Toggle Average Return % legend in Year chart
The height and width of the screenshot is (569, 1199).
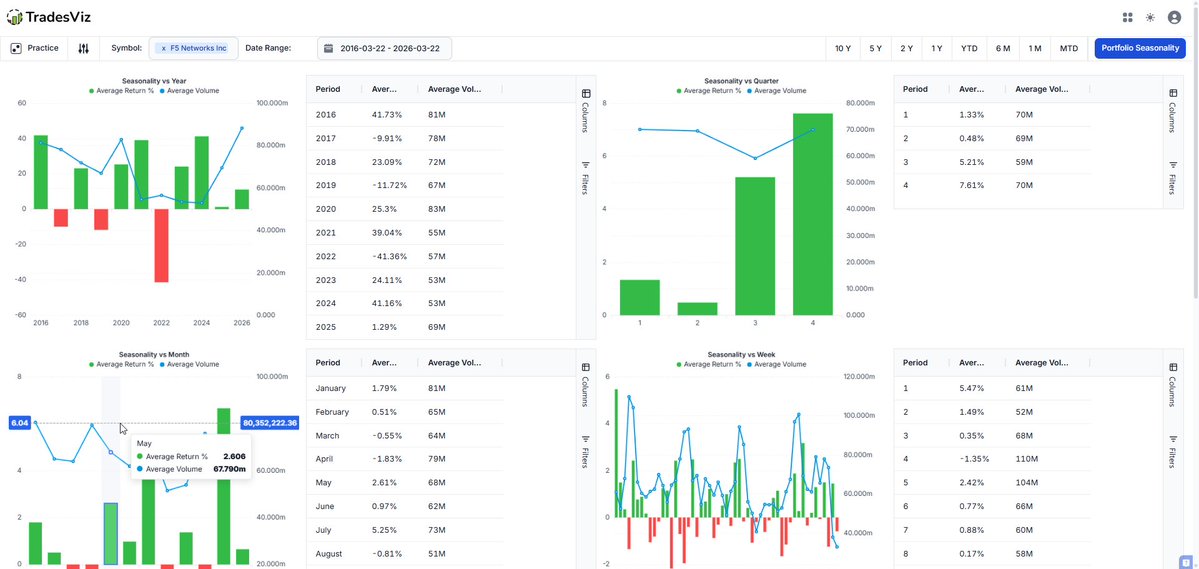[x=121, y=90]
